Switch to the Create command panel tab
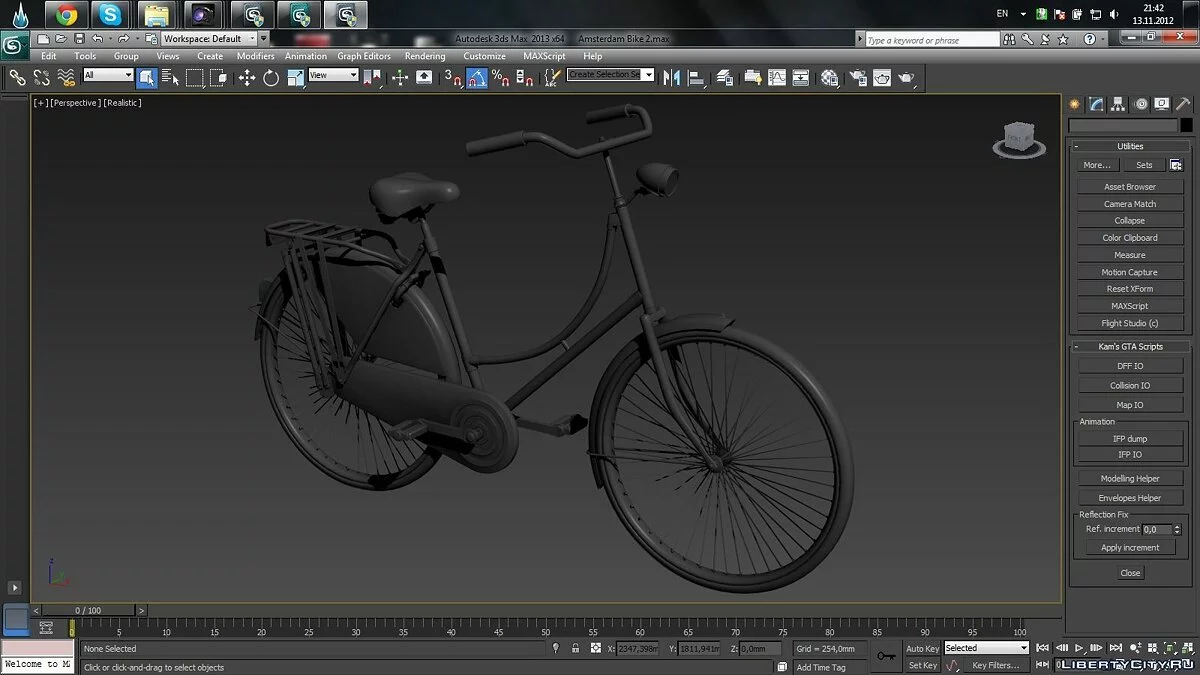Screen dimensions: 1200x675 point(1075,104)
